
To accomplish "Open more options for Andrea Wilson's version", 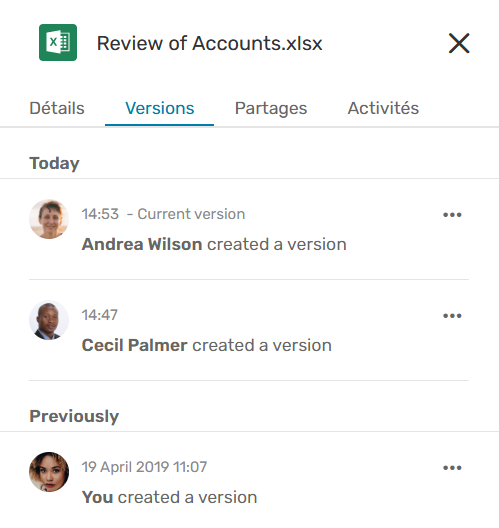I will (x=452, y=215).
